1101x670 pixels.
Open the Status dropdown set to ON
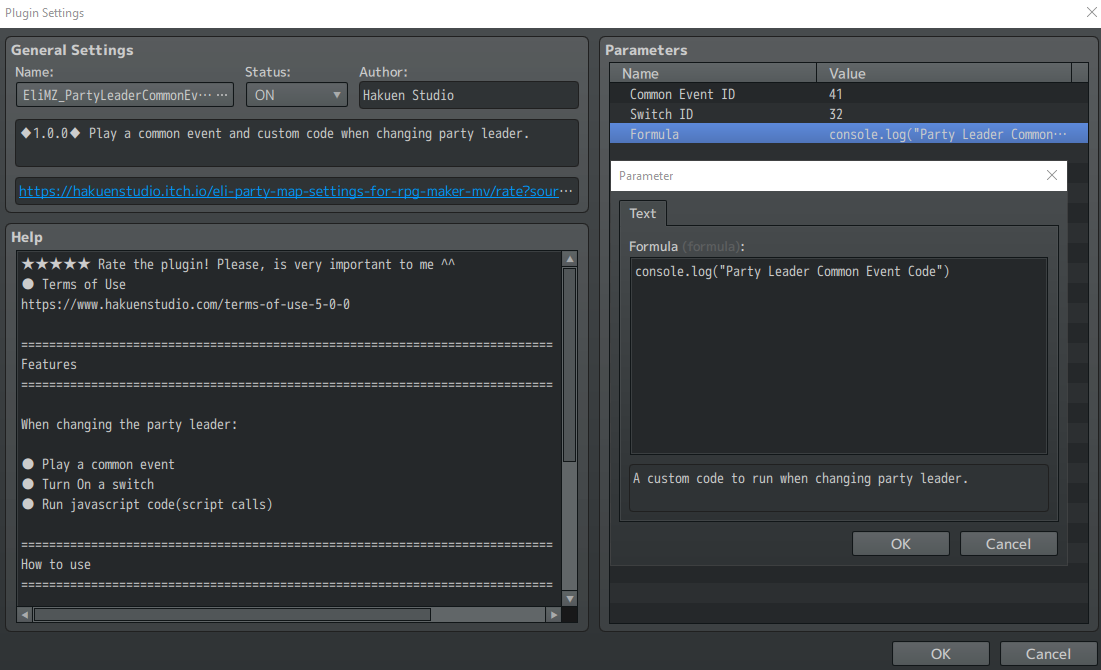296,95
